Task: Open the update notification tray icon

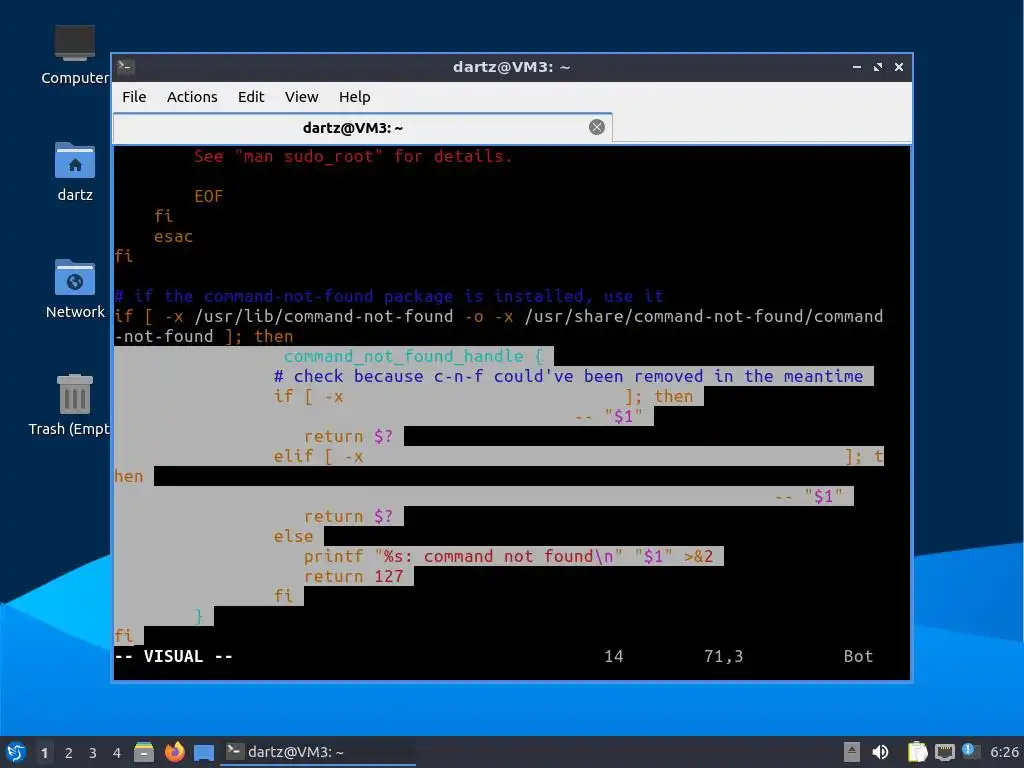Action: pyautogui.click(x=970, y=751)
